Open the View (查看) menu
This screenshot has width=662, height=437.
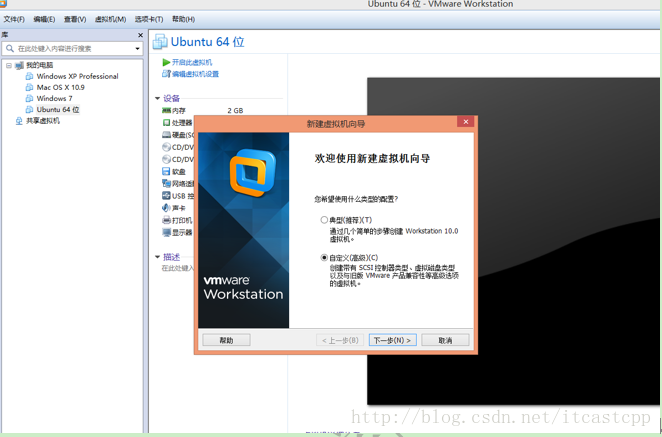pyautogui.click(x=75, y=19)
